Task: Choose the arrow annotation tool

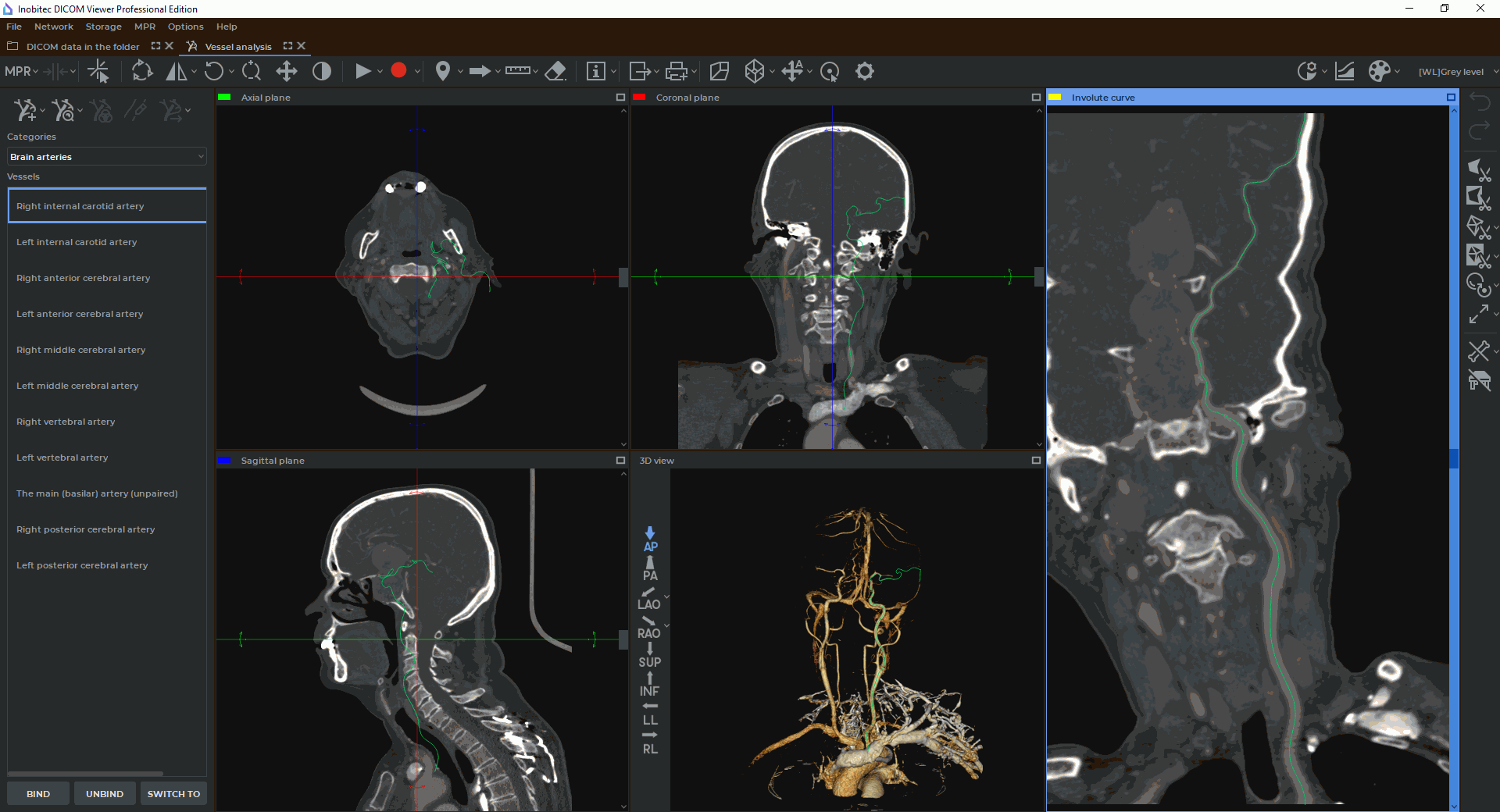Action: [480, 72]
